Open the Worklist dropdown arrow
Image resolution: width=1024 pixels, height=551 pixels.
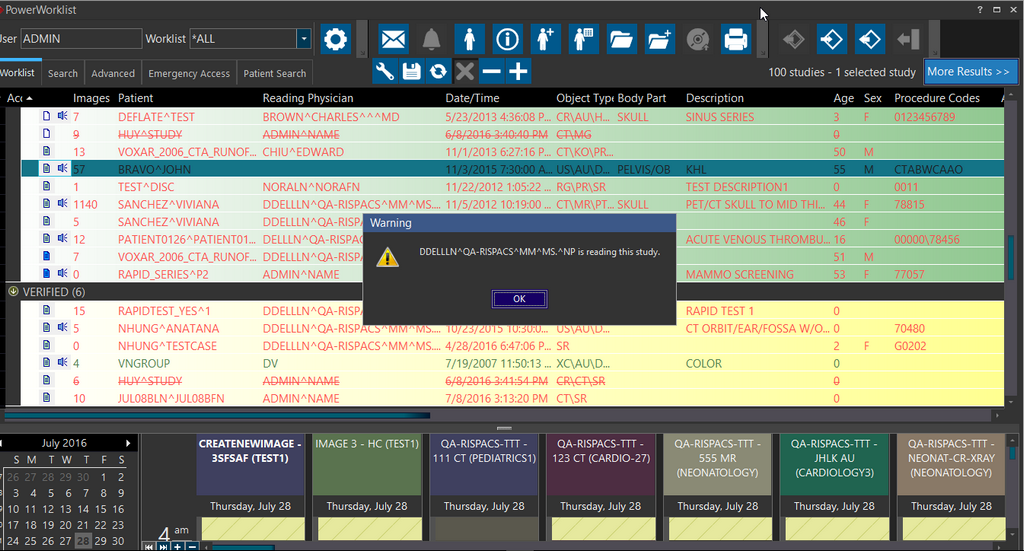click(304, 39)
